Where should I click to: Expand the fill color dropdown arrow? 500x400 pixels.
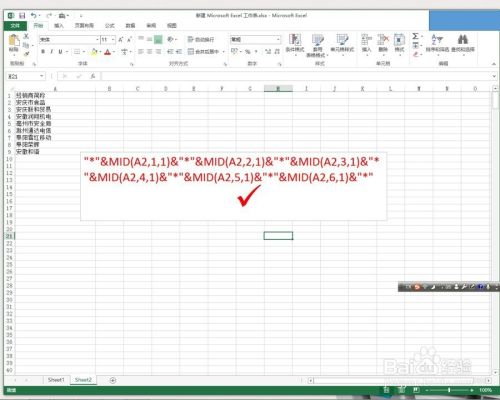click(100, 52)
